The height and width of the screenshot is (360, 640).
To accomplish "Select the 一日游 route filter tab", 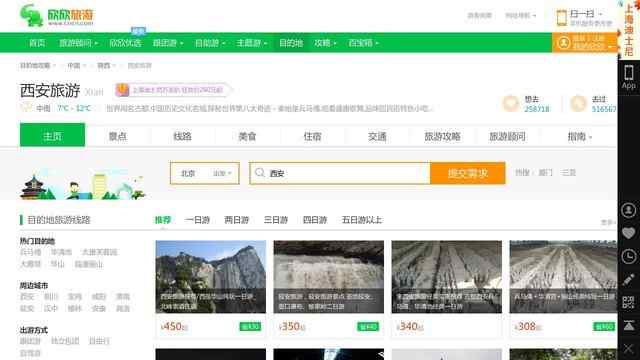I will [198, 220].
